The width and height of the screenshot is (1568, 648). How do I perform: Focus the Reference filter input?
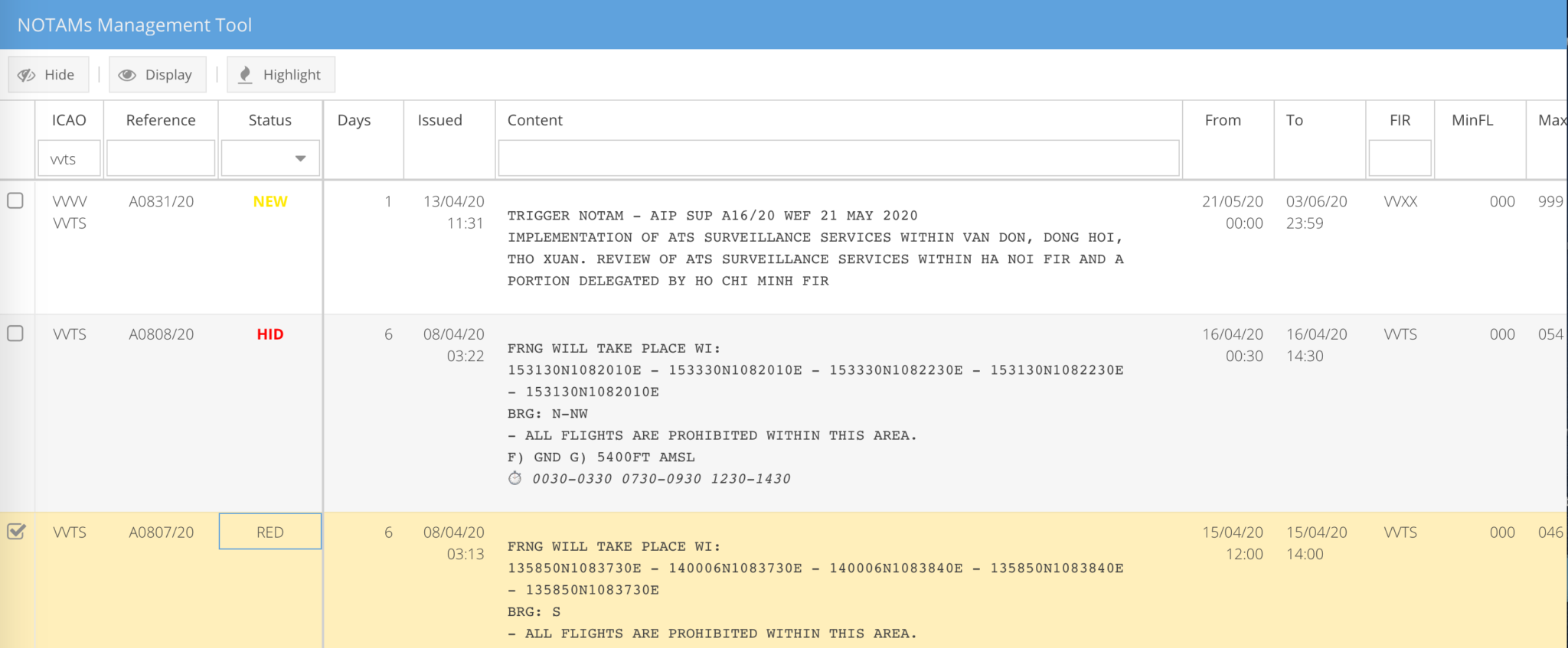161,158
